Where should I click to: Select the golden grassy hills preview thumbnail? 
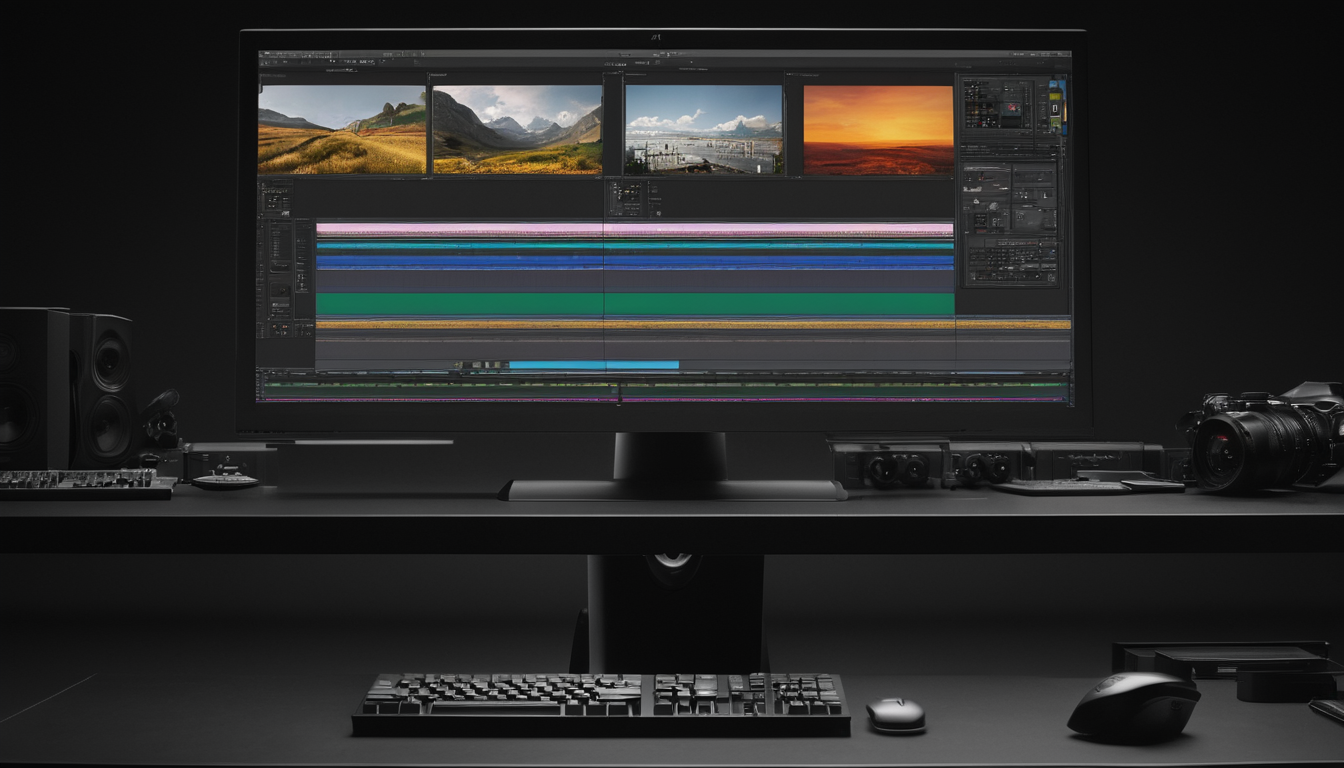pos(342,130)
